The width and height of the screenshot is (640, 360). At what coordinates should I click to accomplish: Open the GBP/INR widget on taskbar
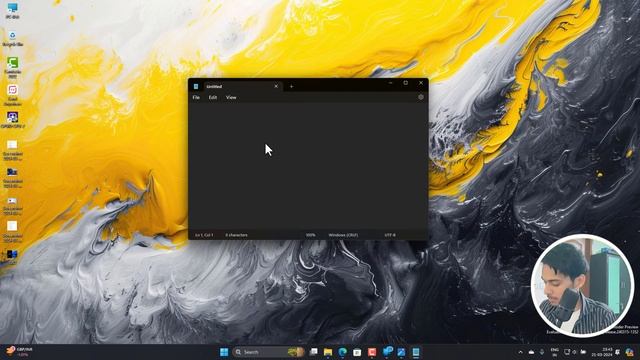coord(19,352)
